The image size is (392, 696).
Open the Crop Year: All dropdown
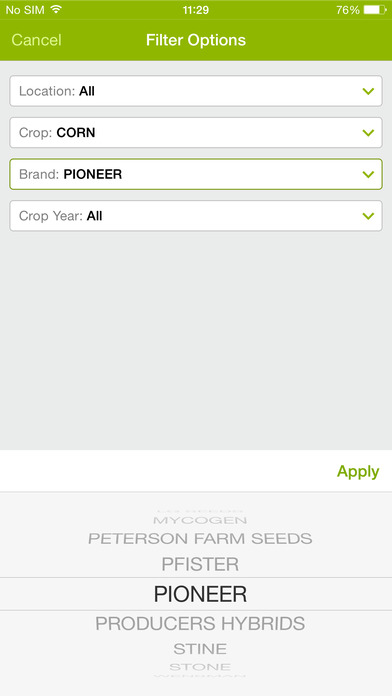(x=196, y=216)
